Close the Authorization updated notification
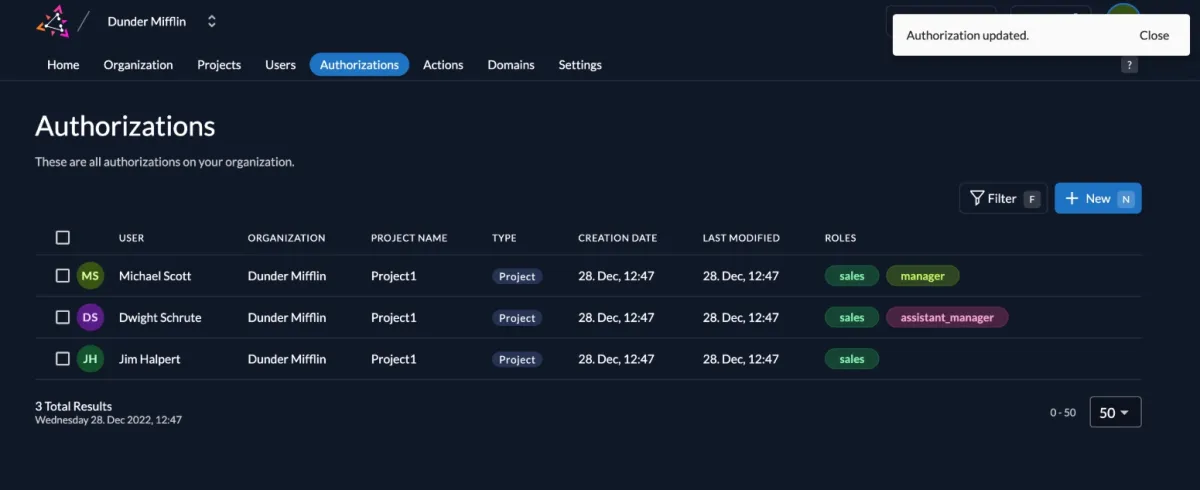 (x=1154, y=35)
